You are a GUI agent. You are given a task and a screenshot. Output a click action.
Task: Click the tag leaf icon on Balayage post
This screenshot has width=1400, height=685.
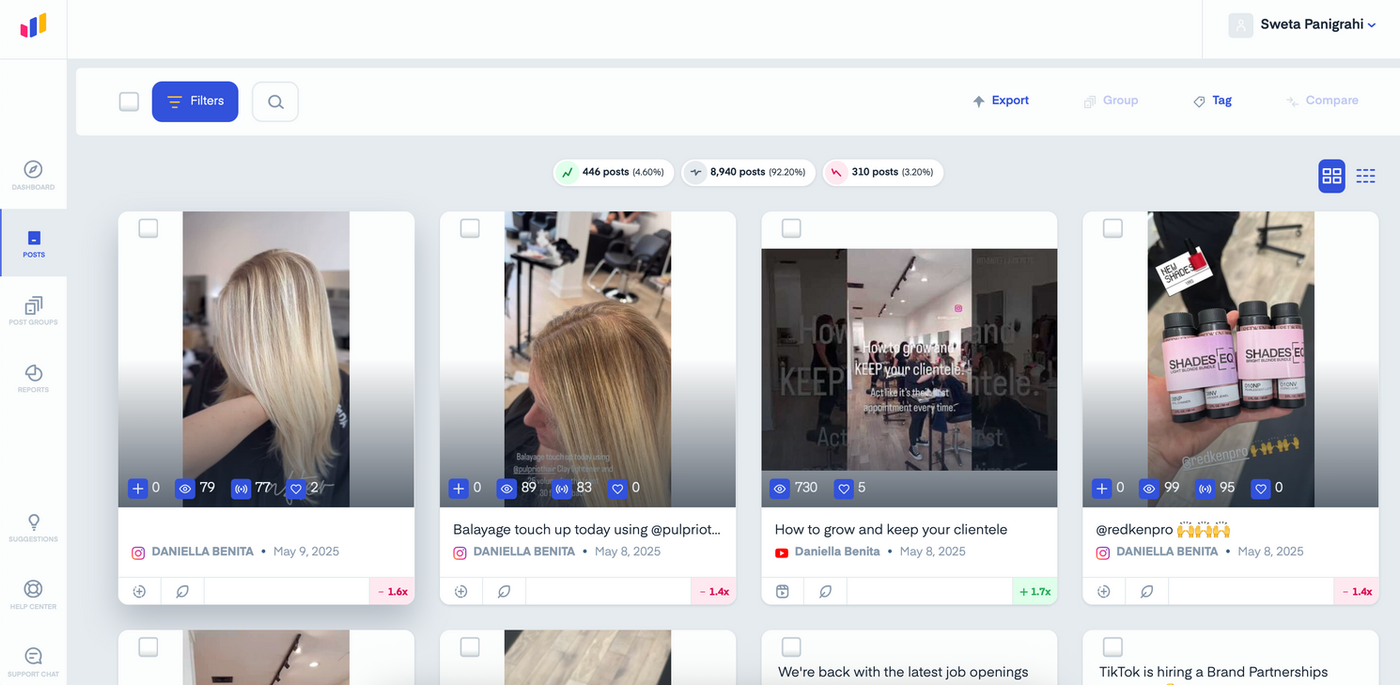click(x=504, y=591)
